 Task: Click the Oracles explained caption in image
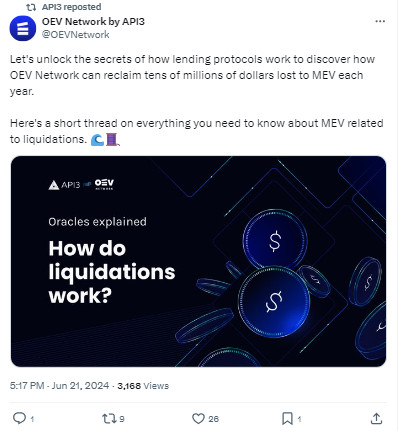97,222
